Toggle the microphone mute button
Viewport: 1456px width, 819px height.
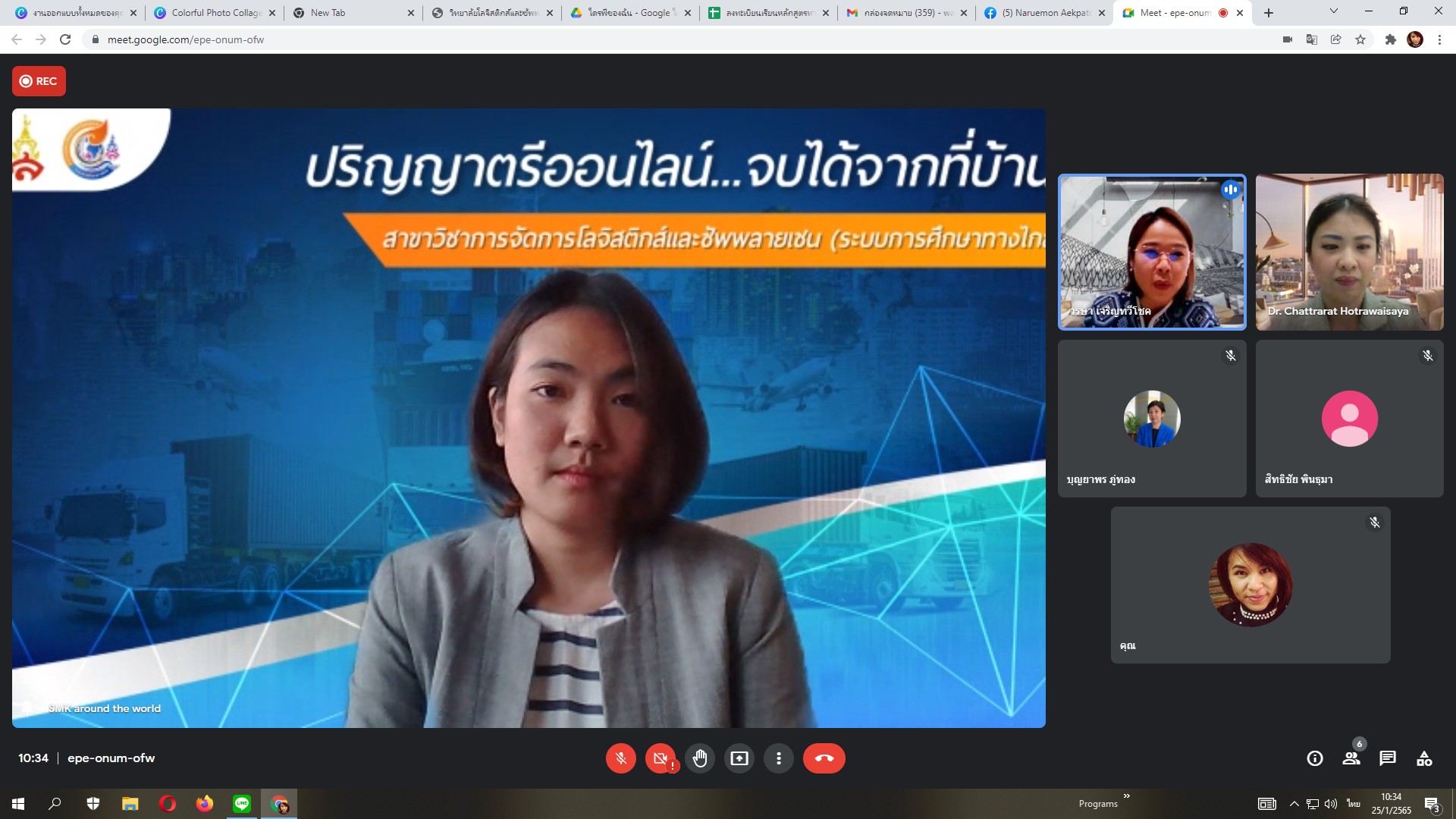click(x=620, y=758)
